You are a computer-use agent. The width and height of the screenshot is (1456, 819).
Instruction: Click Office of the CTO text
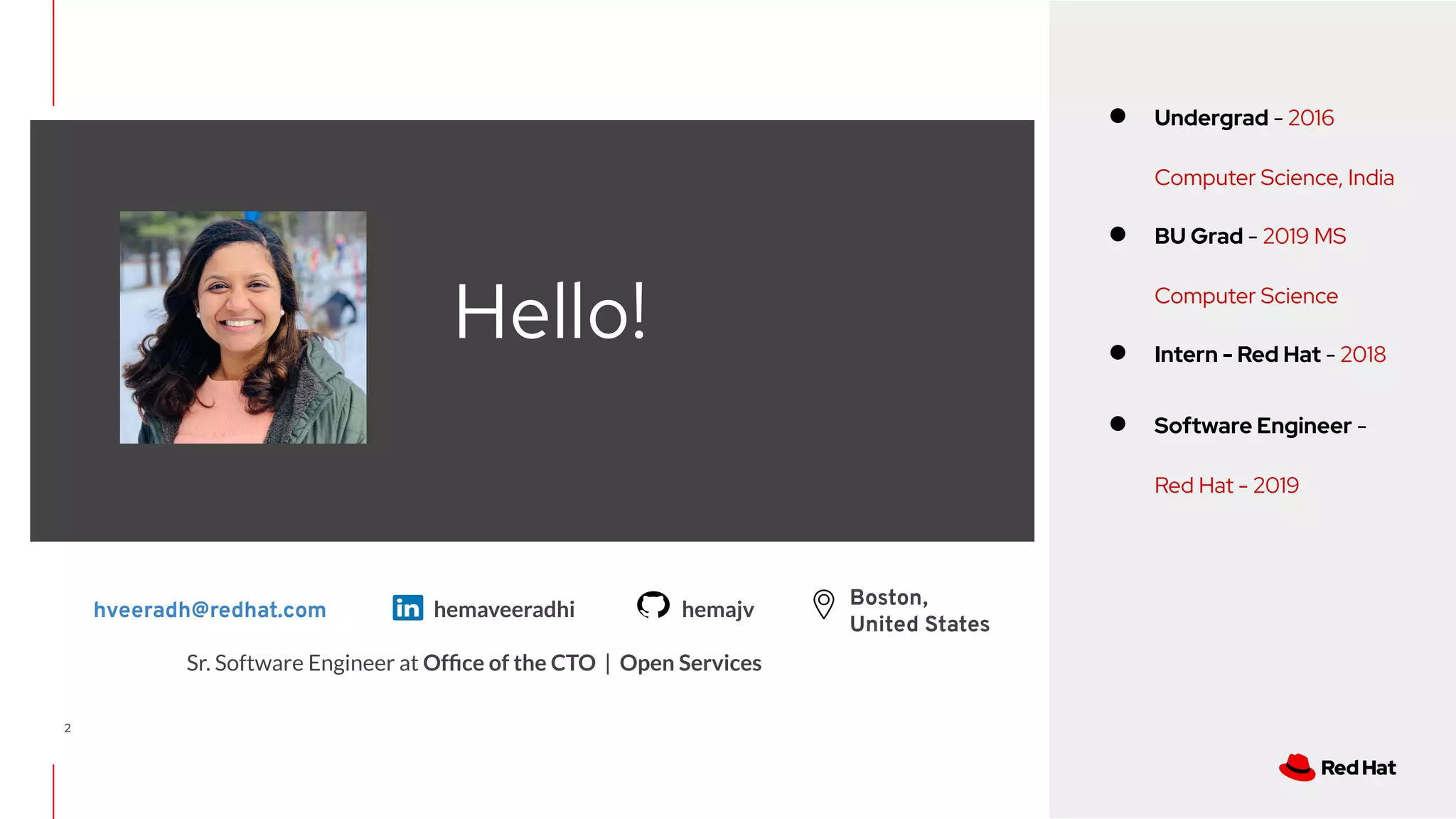pos(509,663)
